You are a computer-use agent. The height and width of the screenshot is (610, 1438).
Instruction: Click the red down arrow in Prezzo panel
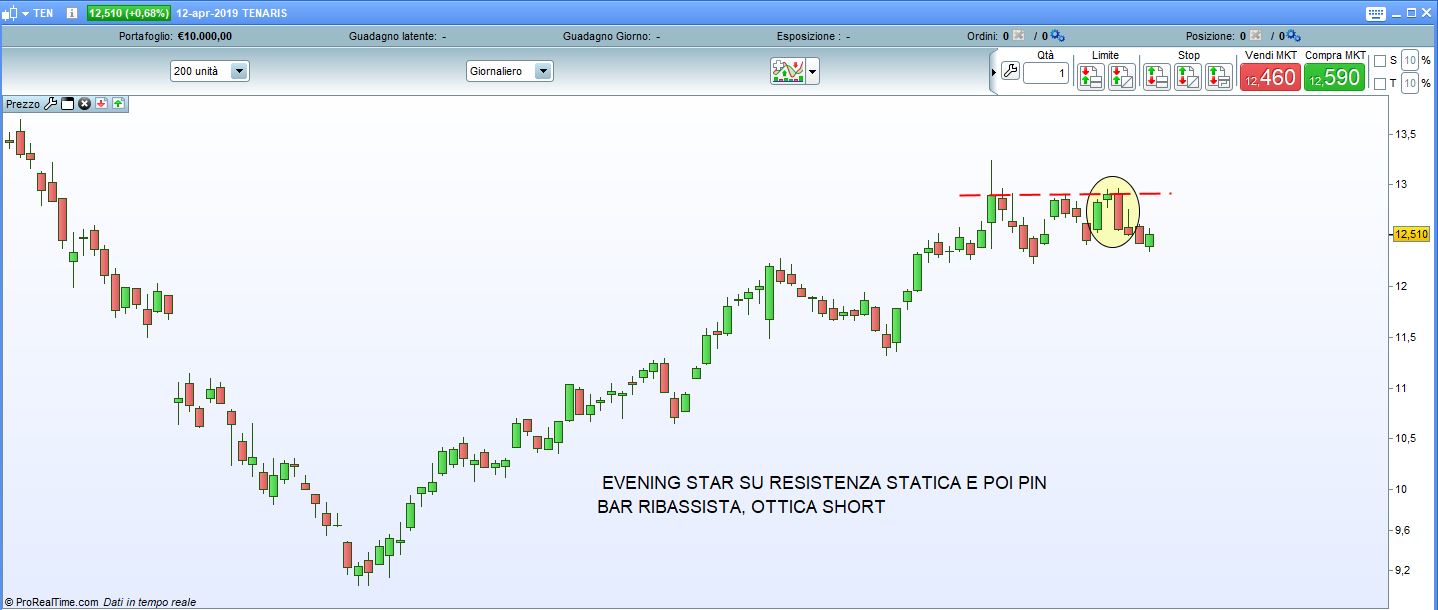click(x=101, y=104)
